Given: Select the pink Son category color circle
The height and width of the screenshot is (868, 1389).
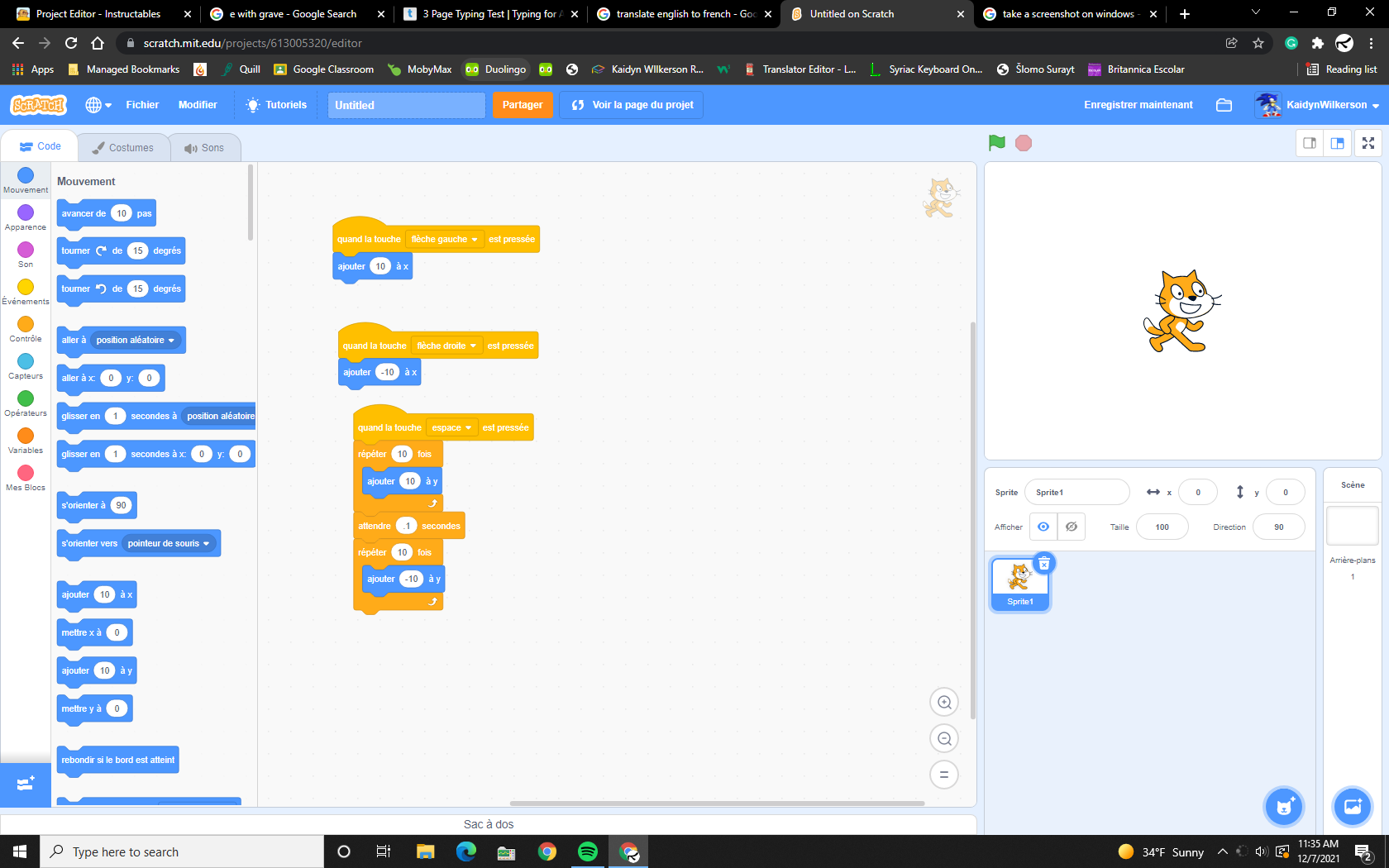Looking at the screenshot, I should coord(25,250).
